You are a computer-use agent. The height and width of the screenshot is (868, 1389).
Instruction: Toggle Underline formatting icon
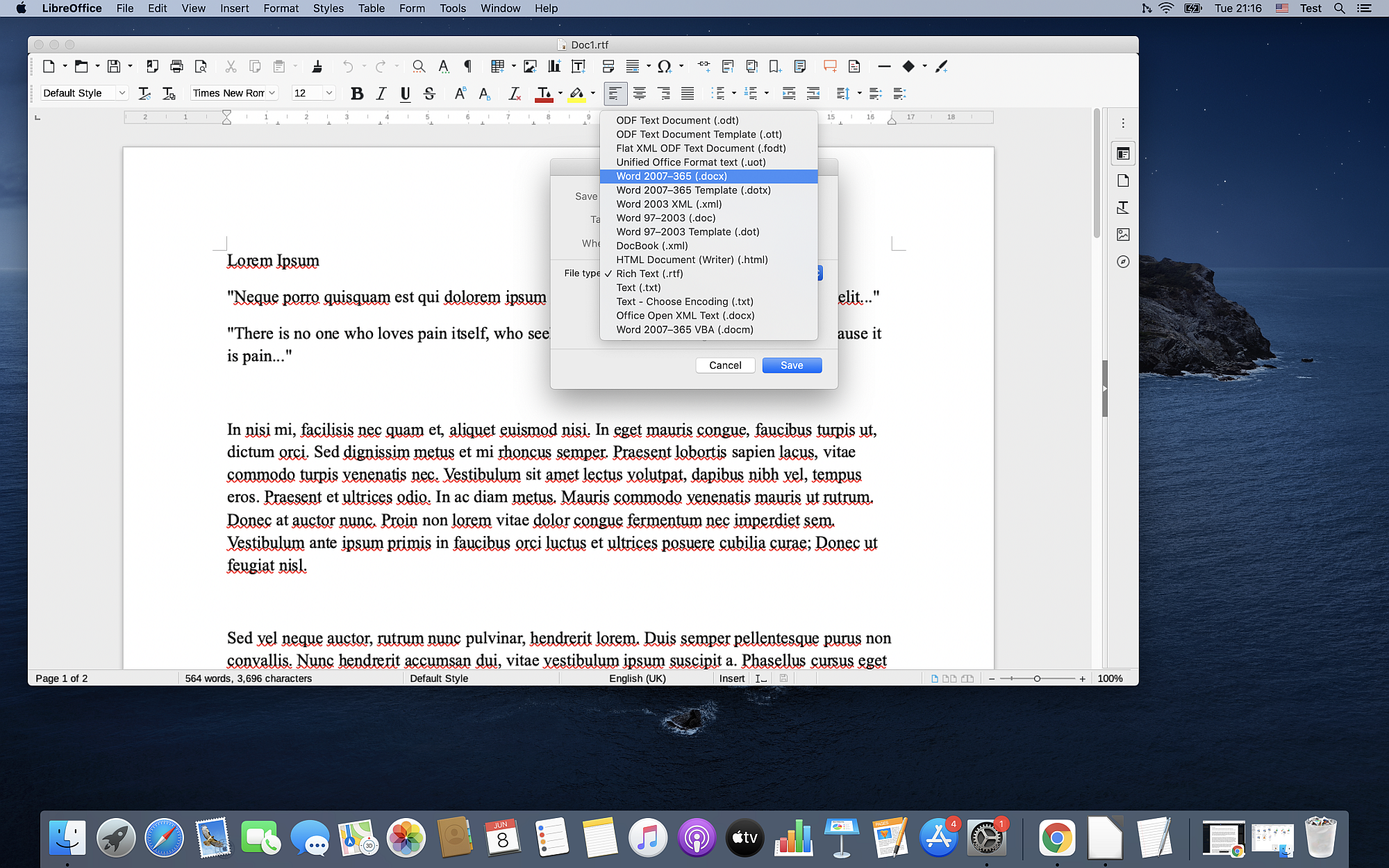click(x=404, y=92)
